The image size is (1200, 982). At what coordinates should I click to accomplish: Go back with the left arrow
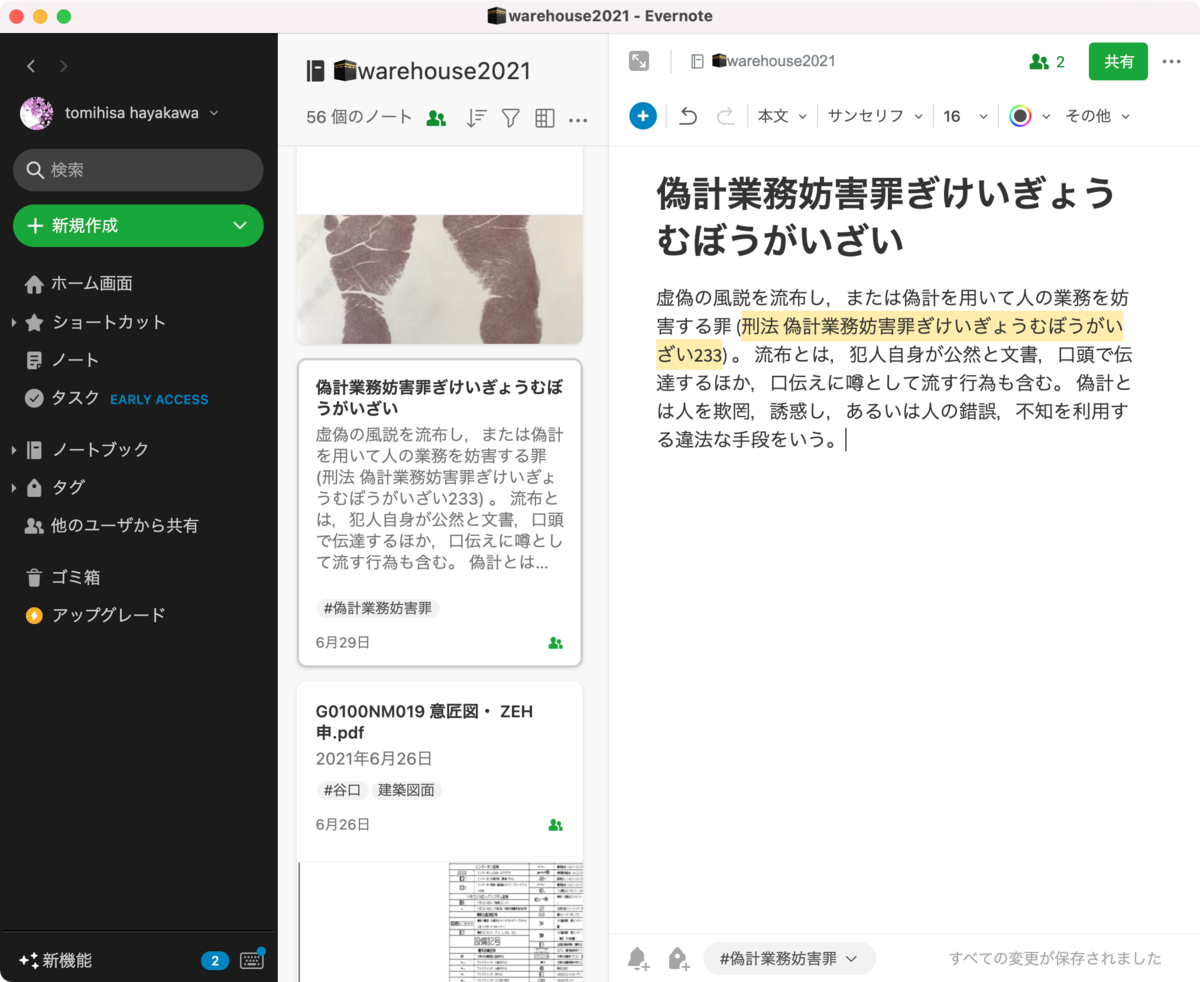[x=31, y=66]
